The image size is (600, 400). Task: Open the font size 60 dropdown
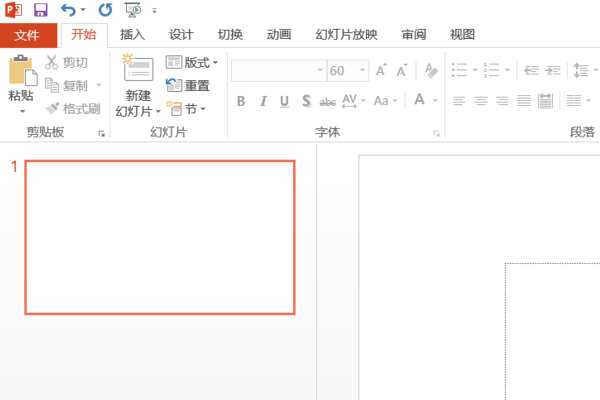(362, 70)
